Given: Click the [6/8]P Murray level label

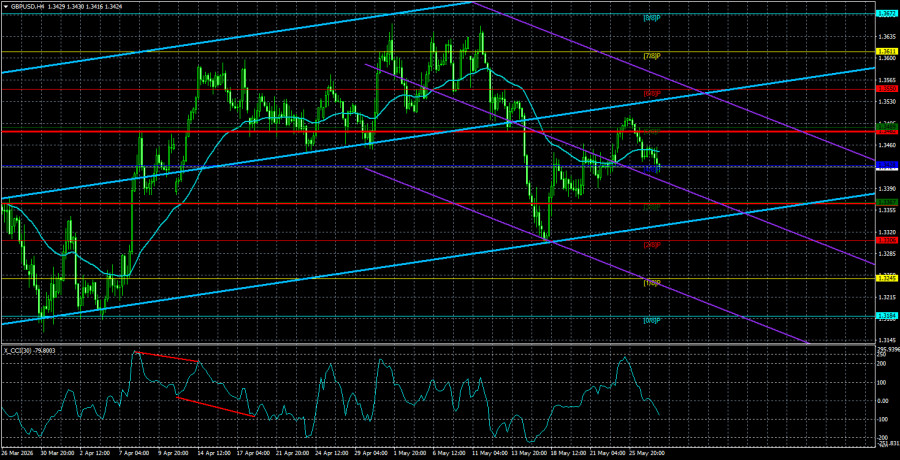Looking at the screenshot, I should point(652,94).
